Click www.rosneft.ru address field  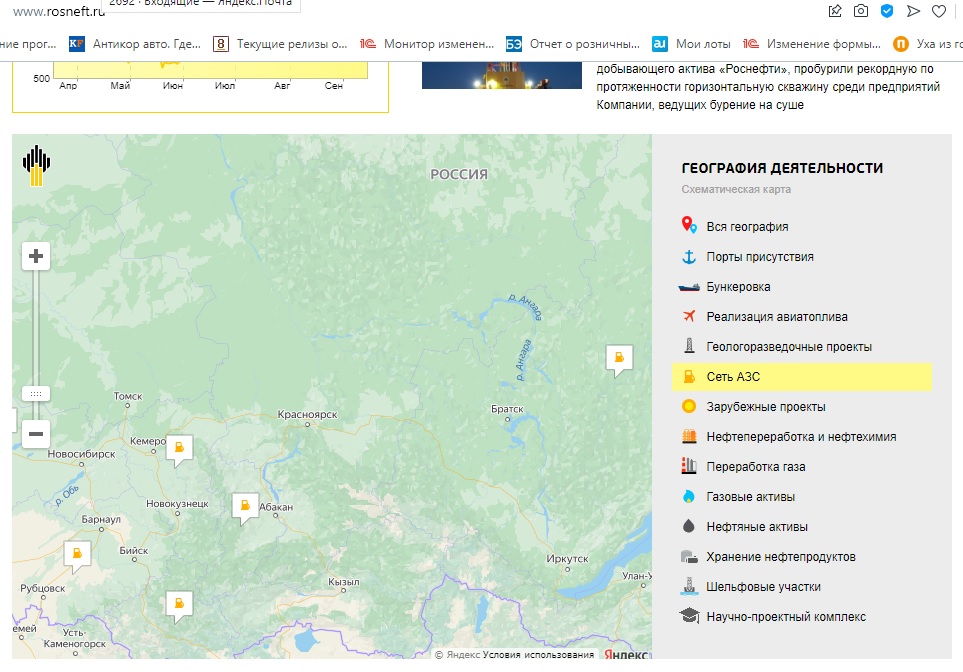pos(58,11)
